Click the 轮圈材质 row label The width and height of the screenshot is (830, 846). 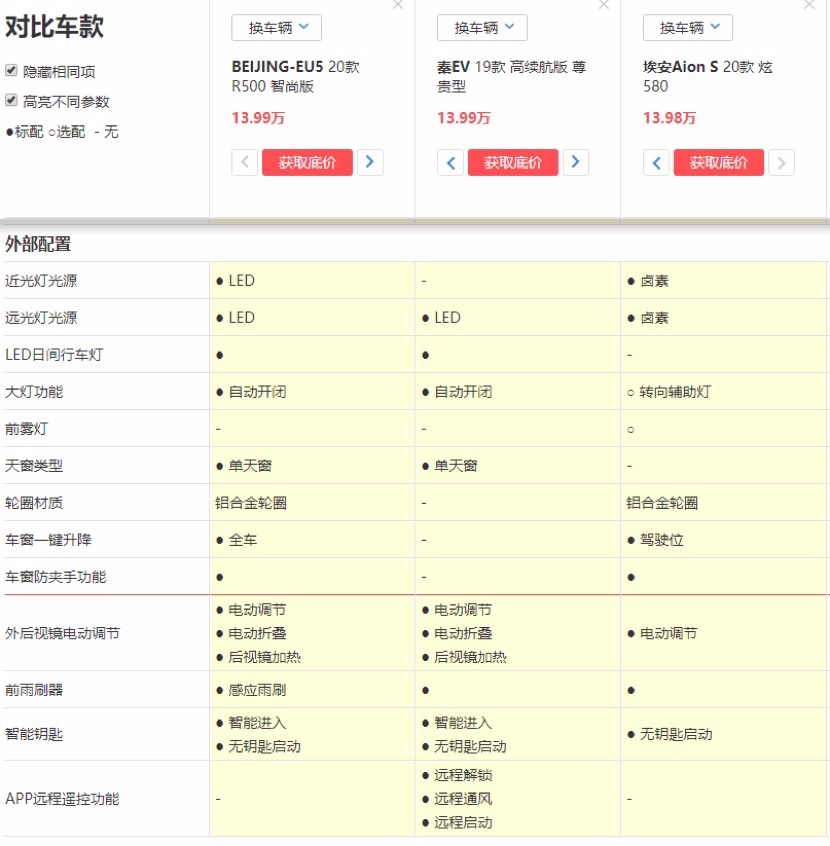pyautogui.click(x=34, y=503)
